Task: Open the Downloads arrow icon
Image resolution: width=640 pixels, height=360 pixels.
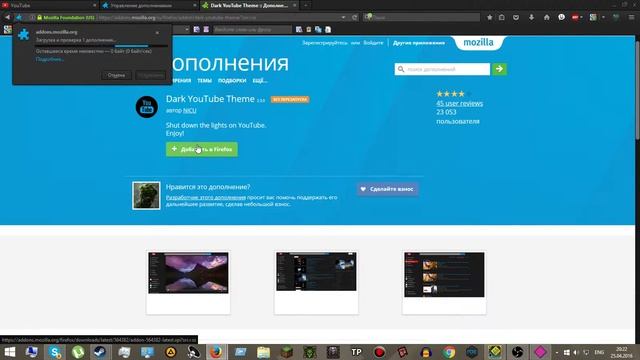Action: [x=531, y=17]
